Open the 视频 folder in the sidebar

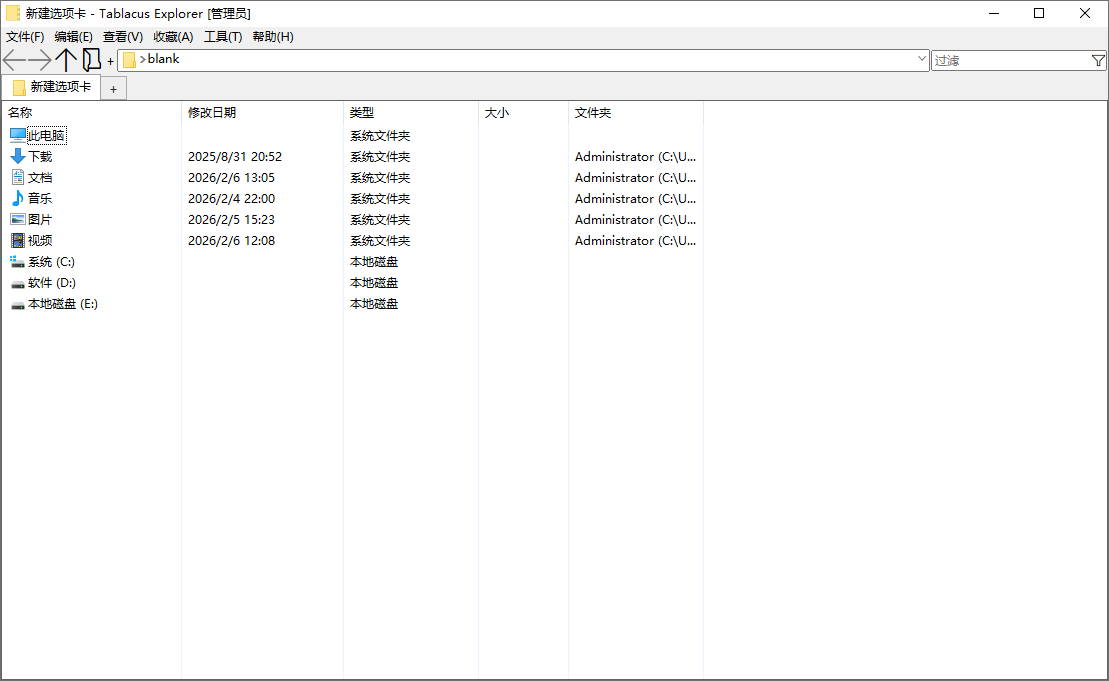point(40,240)
